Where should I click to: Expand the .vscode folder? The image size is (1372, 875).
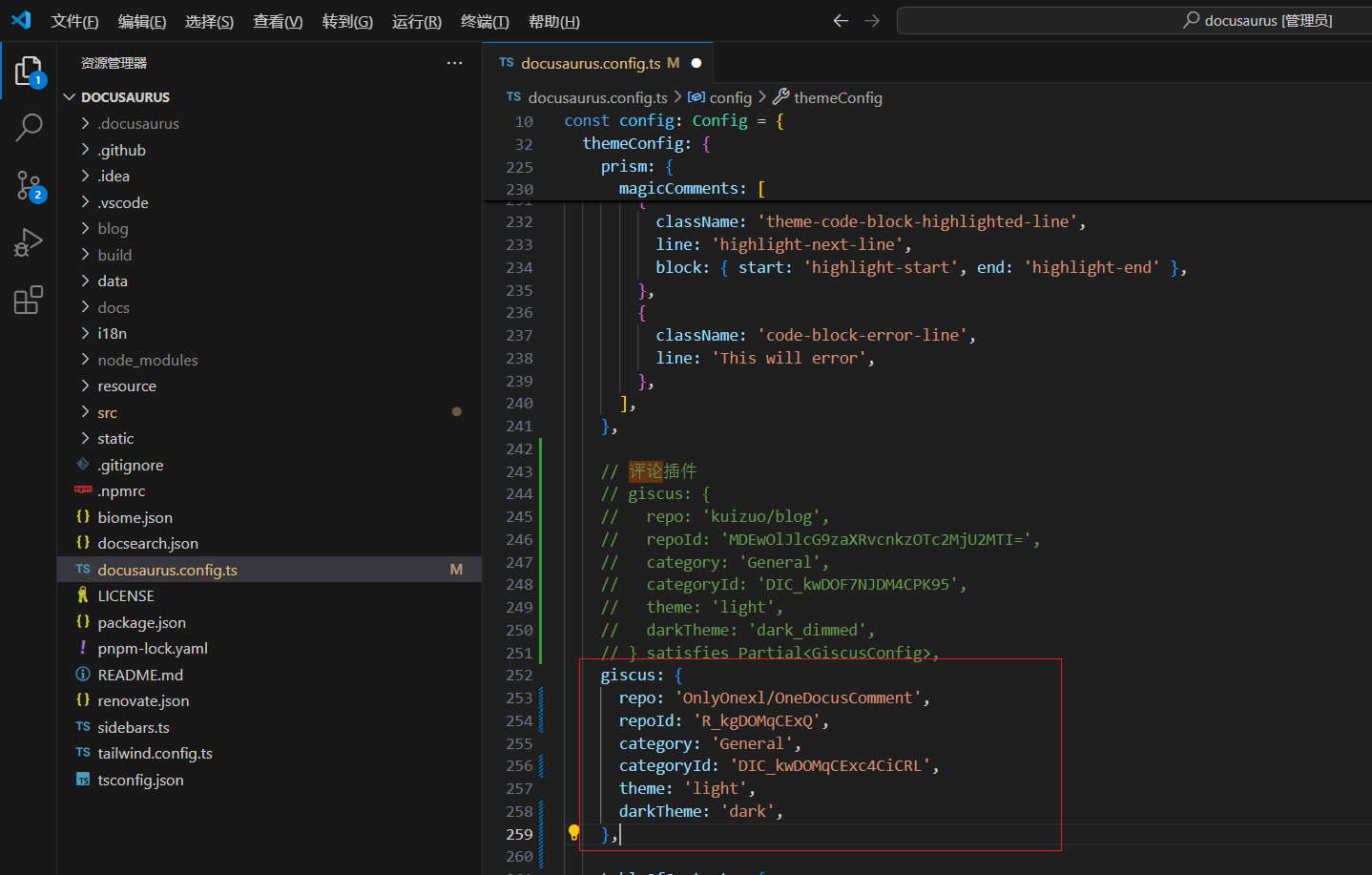pyautogui.click(x=85, y=202)
